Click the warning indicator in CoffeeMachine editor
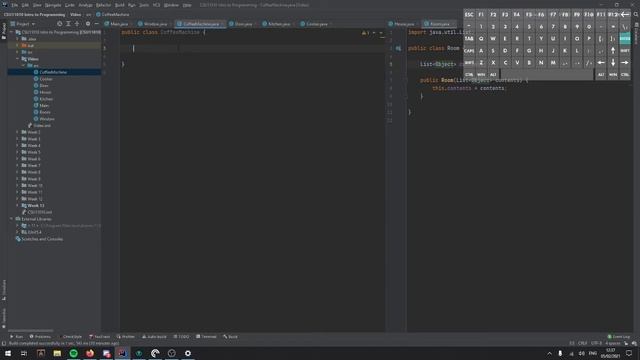 [365, 33]
